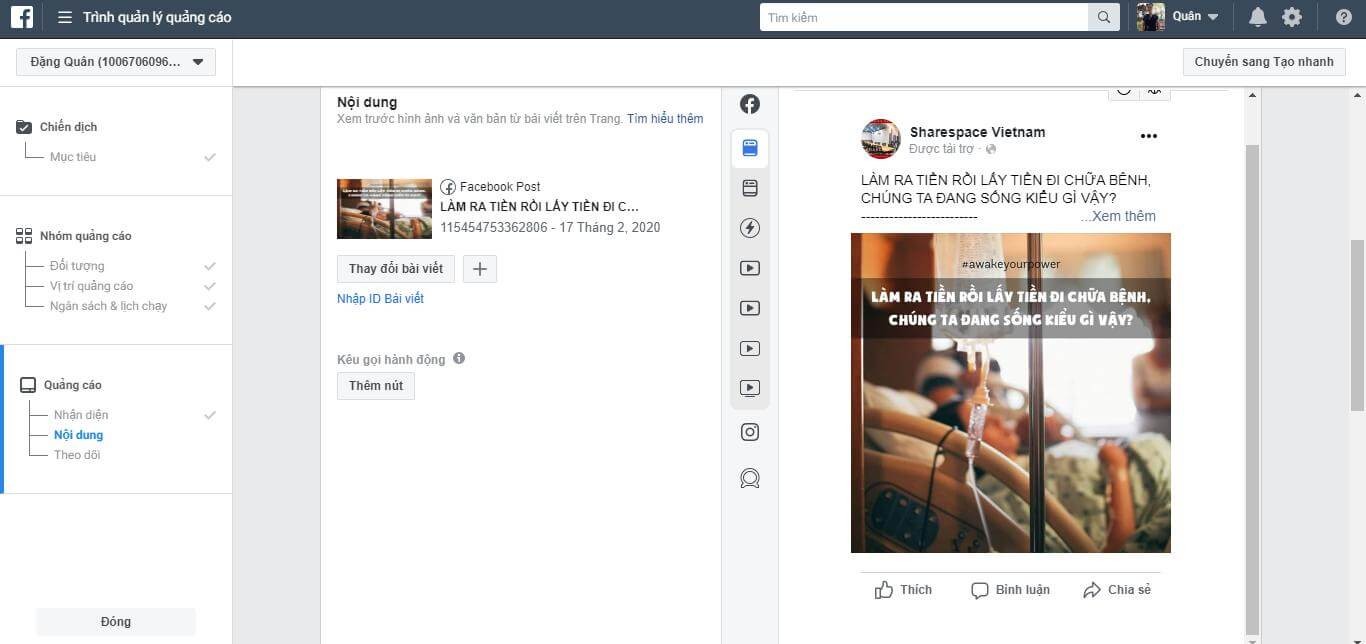Image resolution: width=1366 pixels, height=644 pixels.
Task: Open the Tìm hiểu thêm link
Action: pyautogui.click(x=665, y=118)
